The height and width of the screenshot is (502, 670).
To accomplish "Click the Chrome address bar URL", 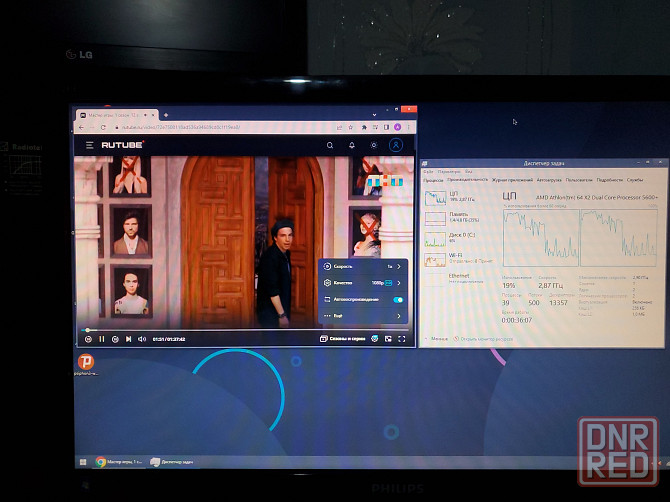I will (180, 127).
